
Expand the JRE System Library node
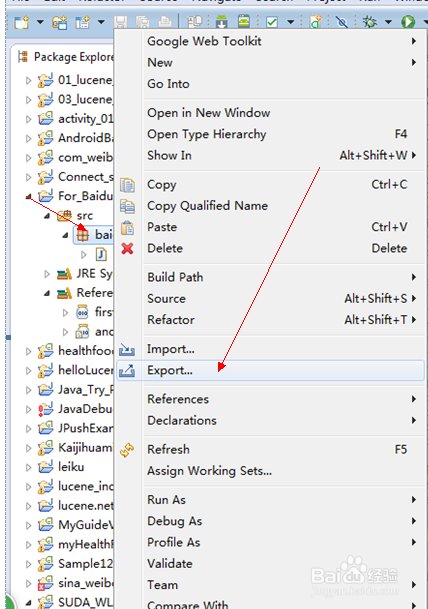point(47,274)
